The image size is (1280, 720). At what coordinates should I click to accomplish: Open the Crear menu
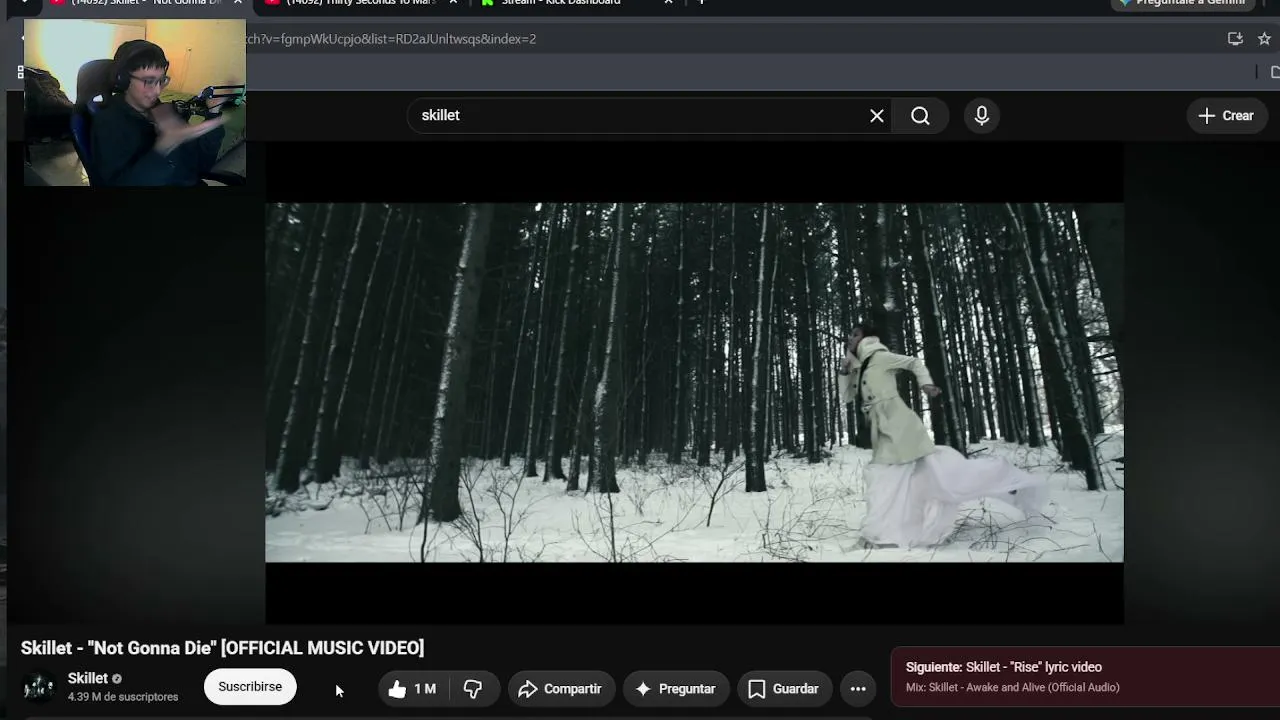click(1227, 116)
